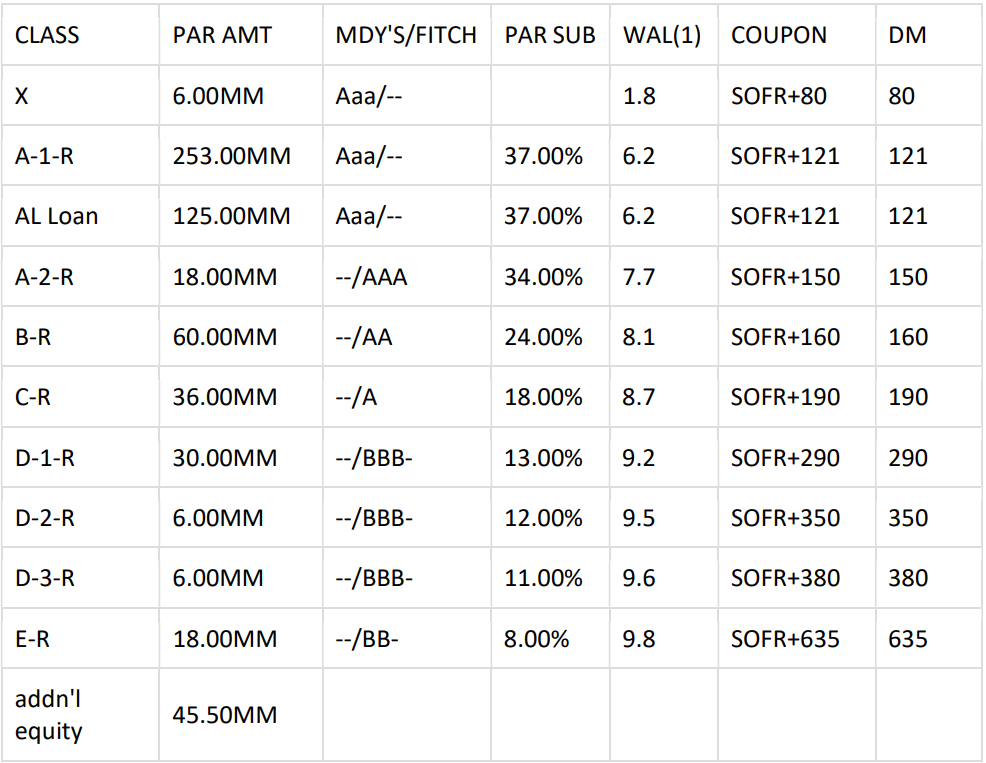Click the SOFR+635 coupon cell
This screenshot has height=763, width=986.
[785, 639]
